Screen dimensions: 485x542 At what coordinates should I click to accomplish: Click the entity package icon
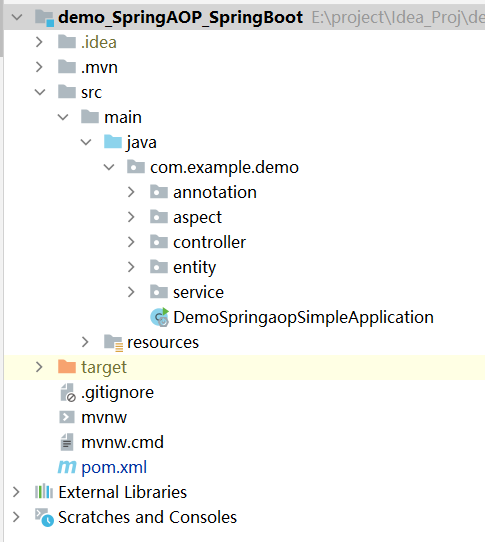[159, 267]
